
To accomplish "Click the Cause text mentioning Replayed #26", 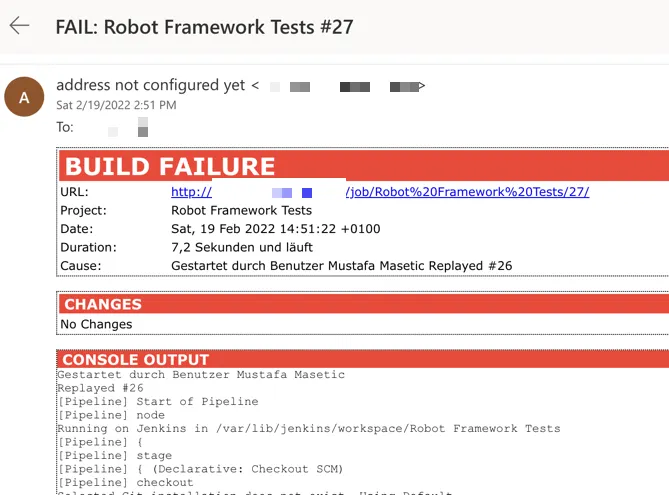I will click(x=341, y=266).
